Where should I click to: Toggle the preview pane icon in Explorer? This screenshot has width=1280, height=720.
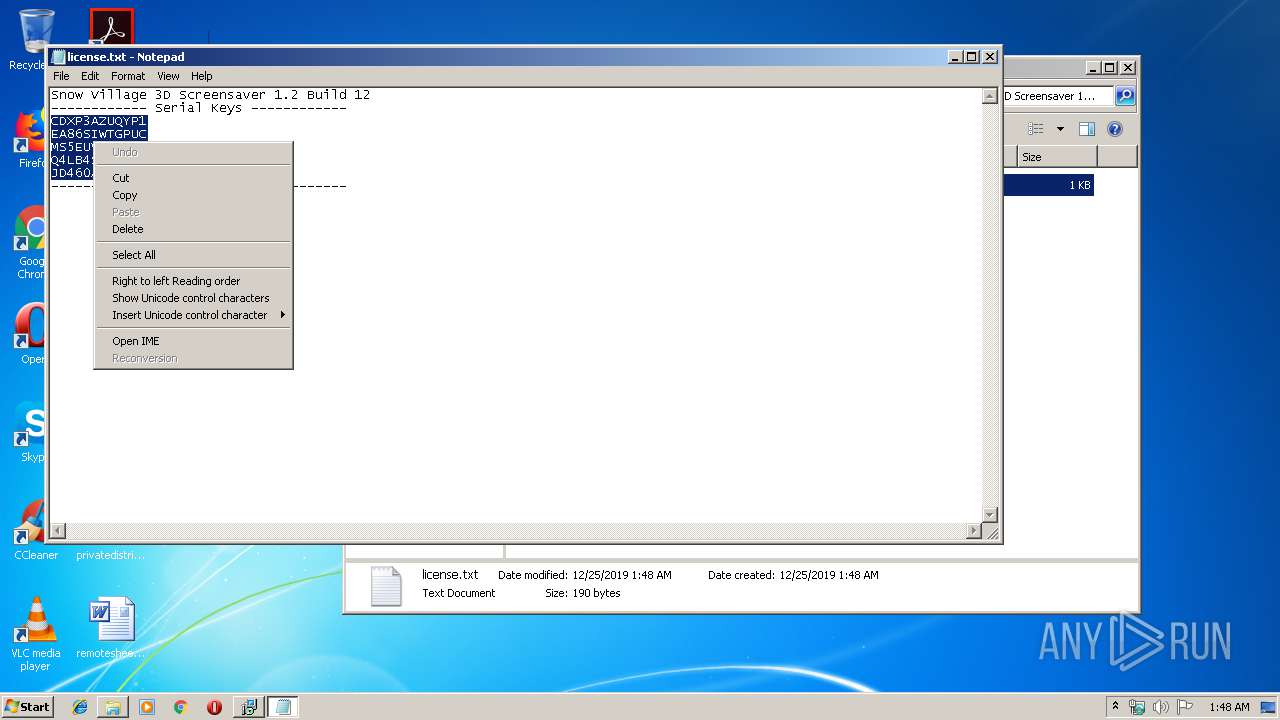pyautogui.click(x=1087, y=129)
